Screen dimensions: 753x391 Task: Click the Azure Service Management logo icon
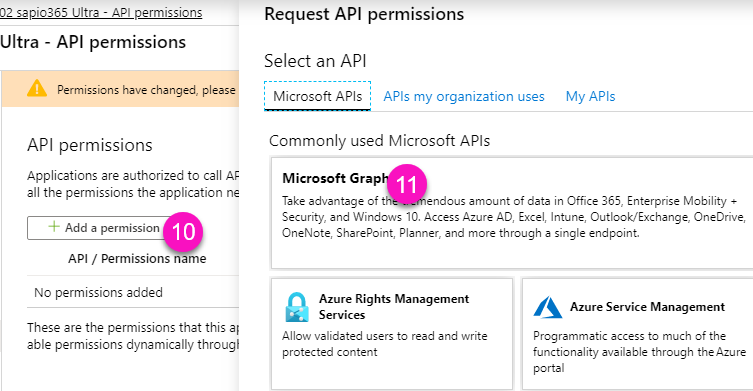(547, 307)
